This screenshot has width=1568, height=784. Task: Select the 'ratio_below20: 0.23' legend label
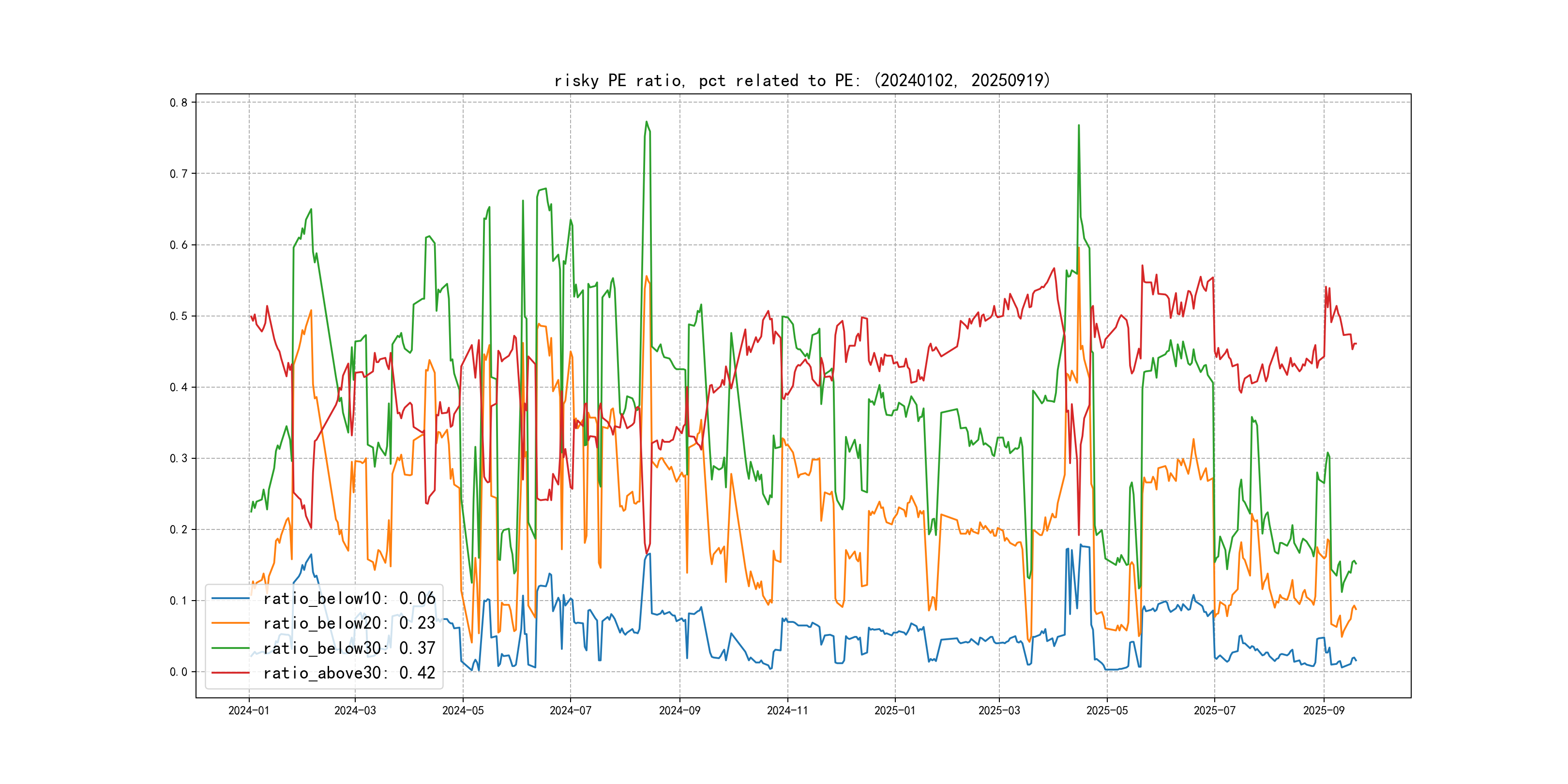point(349,623)
